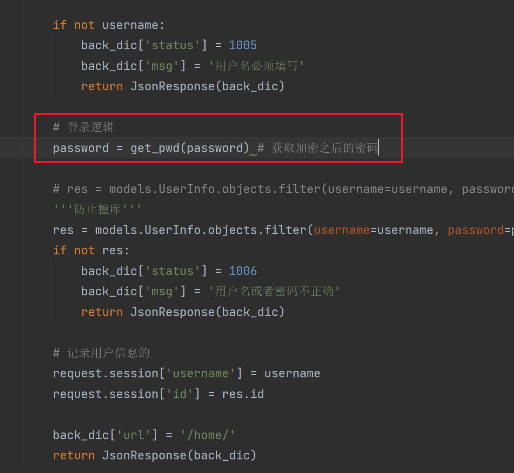
Task: Click the '# 登录逻辑' comment
Action: [x=83, y=127]
